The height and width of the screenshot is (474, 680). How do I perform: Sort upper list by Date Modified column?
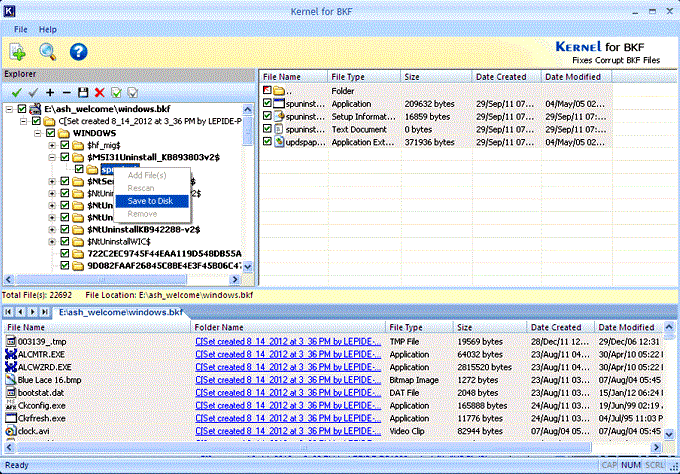pyautogui.click(x=576, y=77)
